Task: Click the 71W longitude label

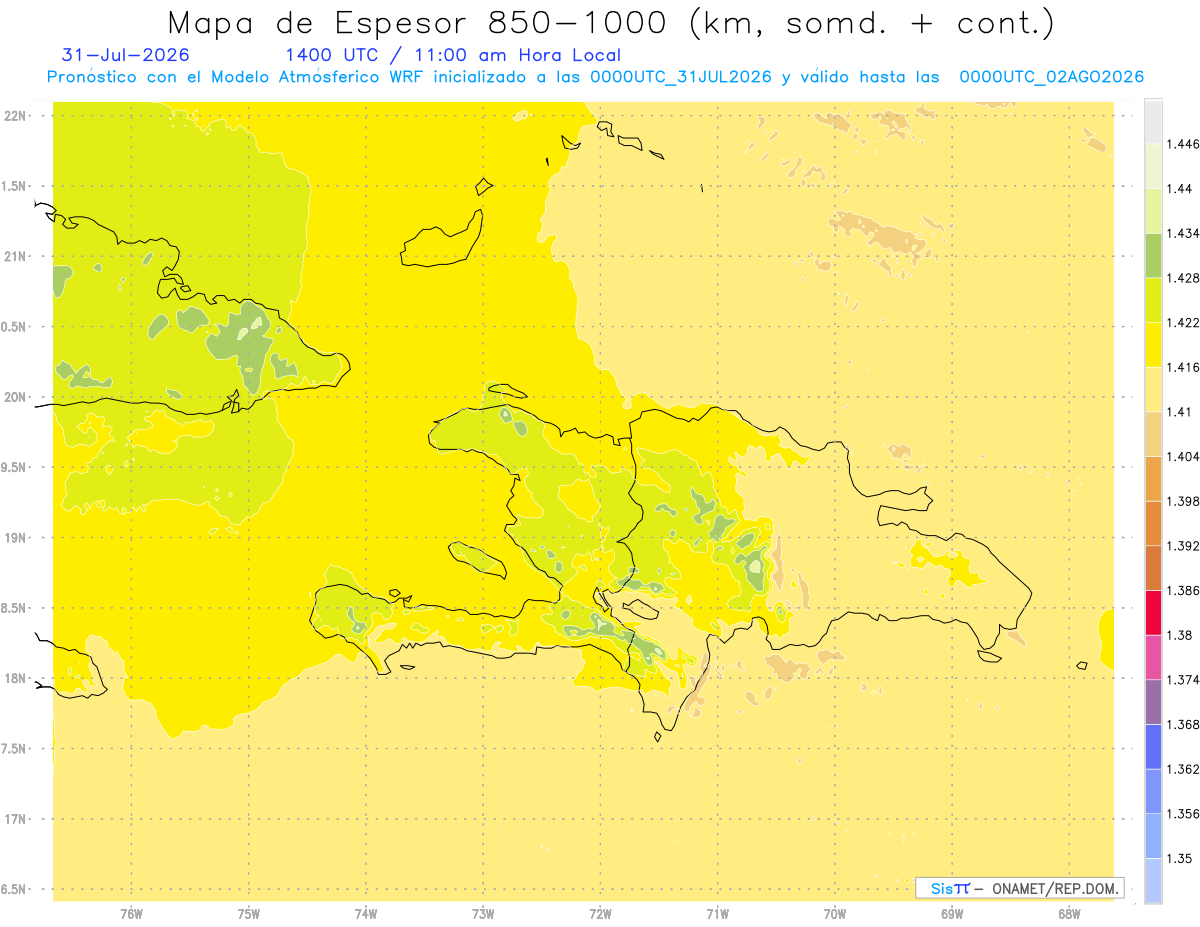Action: (717, 914)
